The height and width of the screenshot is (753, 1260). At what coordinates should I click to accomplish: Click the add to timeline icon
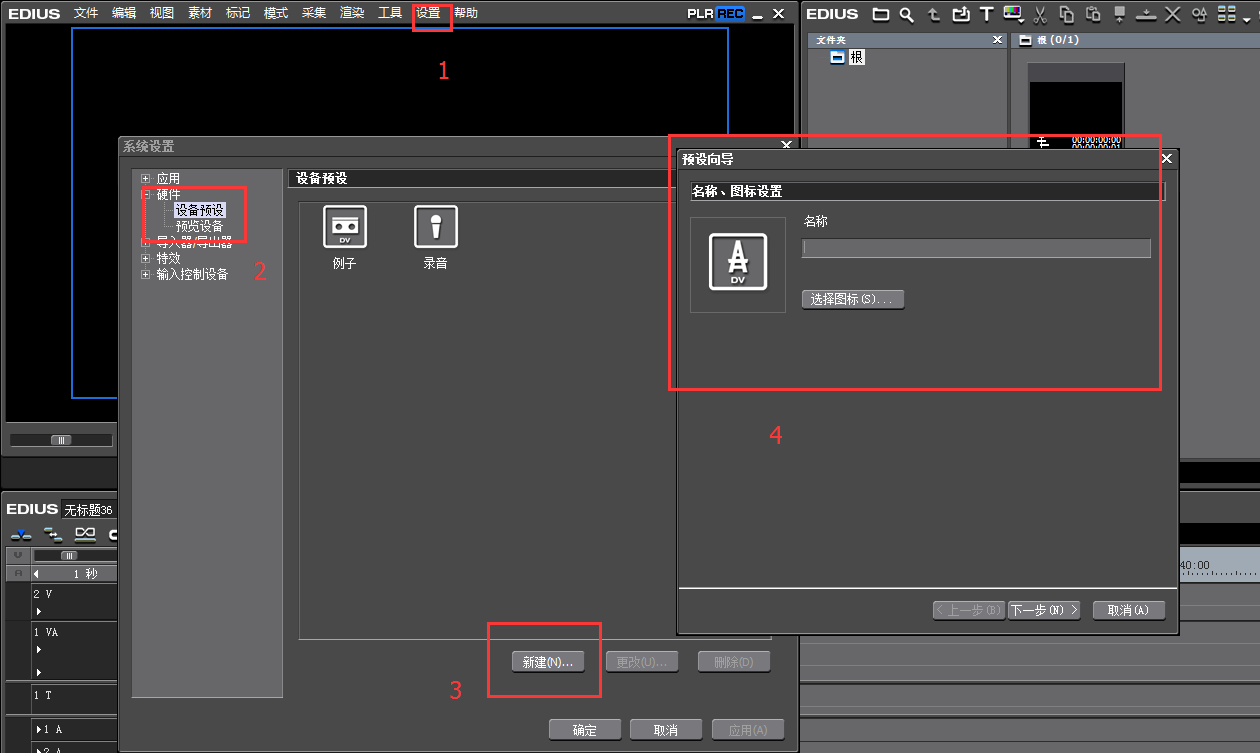[x=1146, y=14]
